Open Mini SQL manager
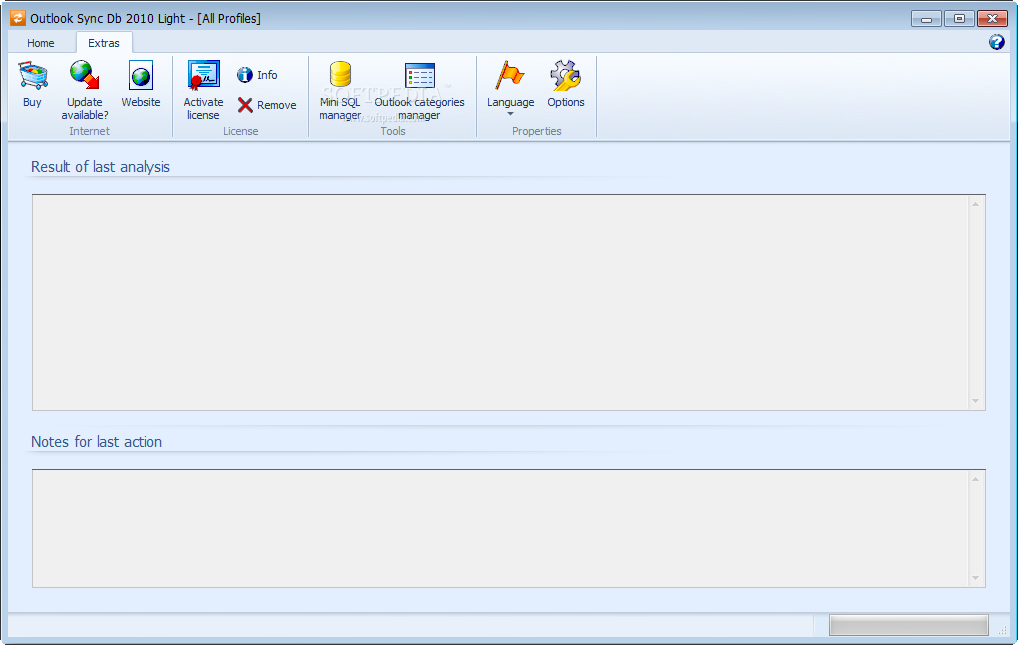Screen dimensions: 1018x645 click(x=340, y=90)
